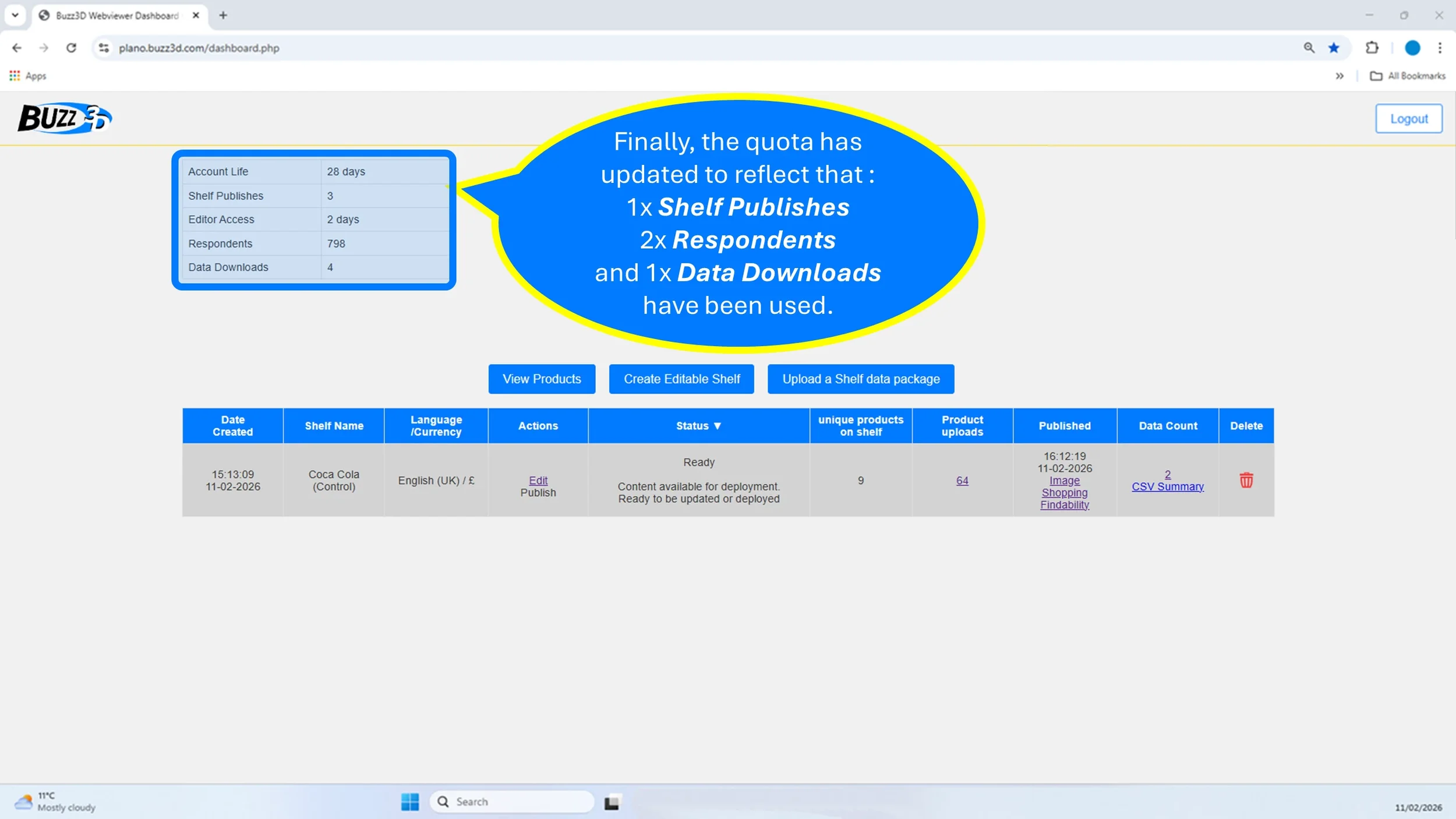
Task: Expand hidden bookmarks chevron
Action: pos(1339,76)
